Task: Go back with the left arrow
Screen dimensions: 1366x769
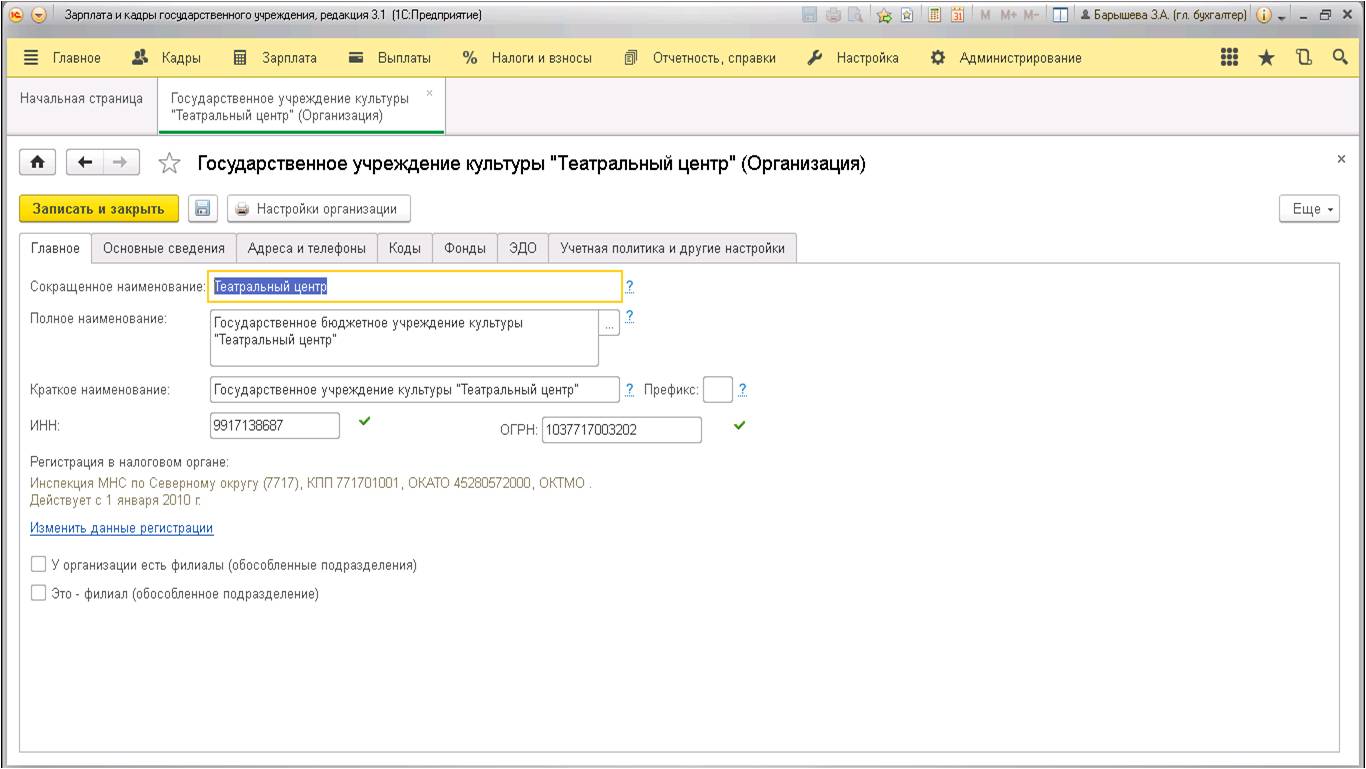Action: [86, 162]
